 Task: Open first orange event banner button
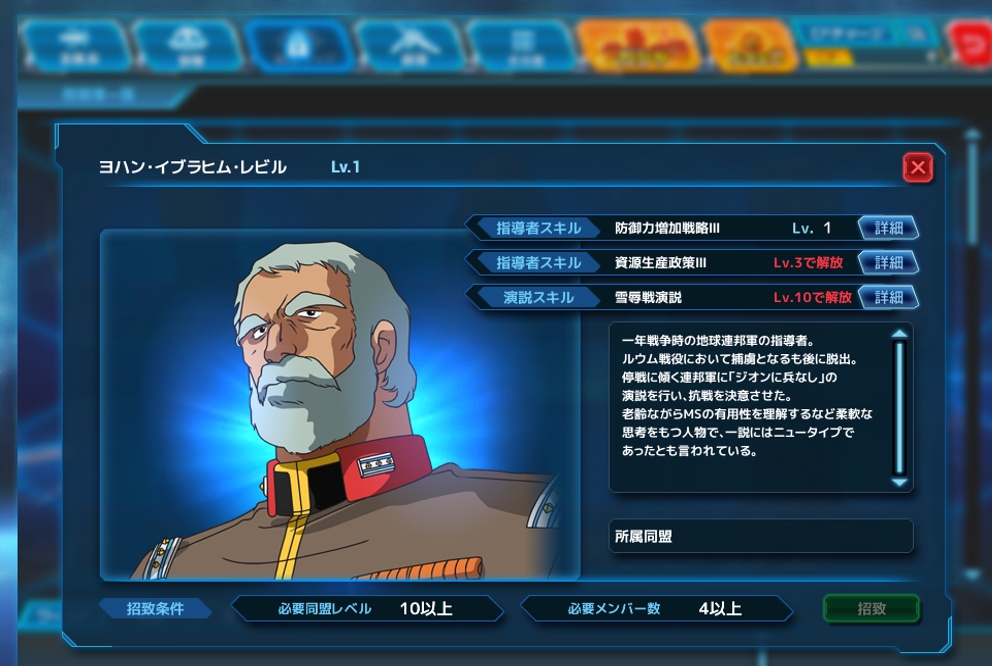coord(639,46)
